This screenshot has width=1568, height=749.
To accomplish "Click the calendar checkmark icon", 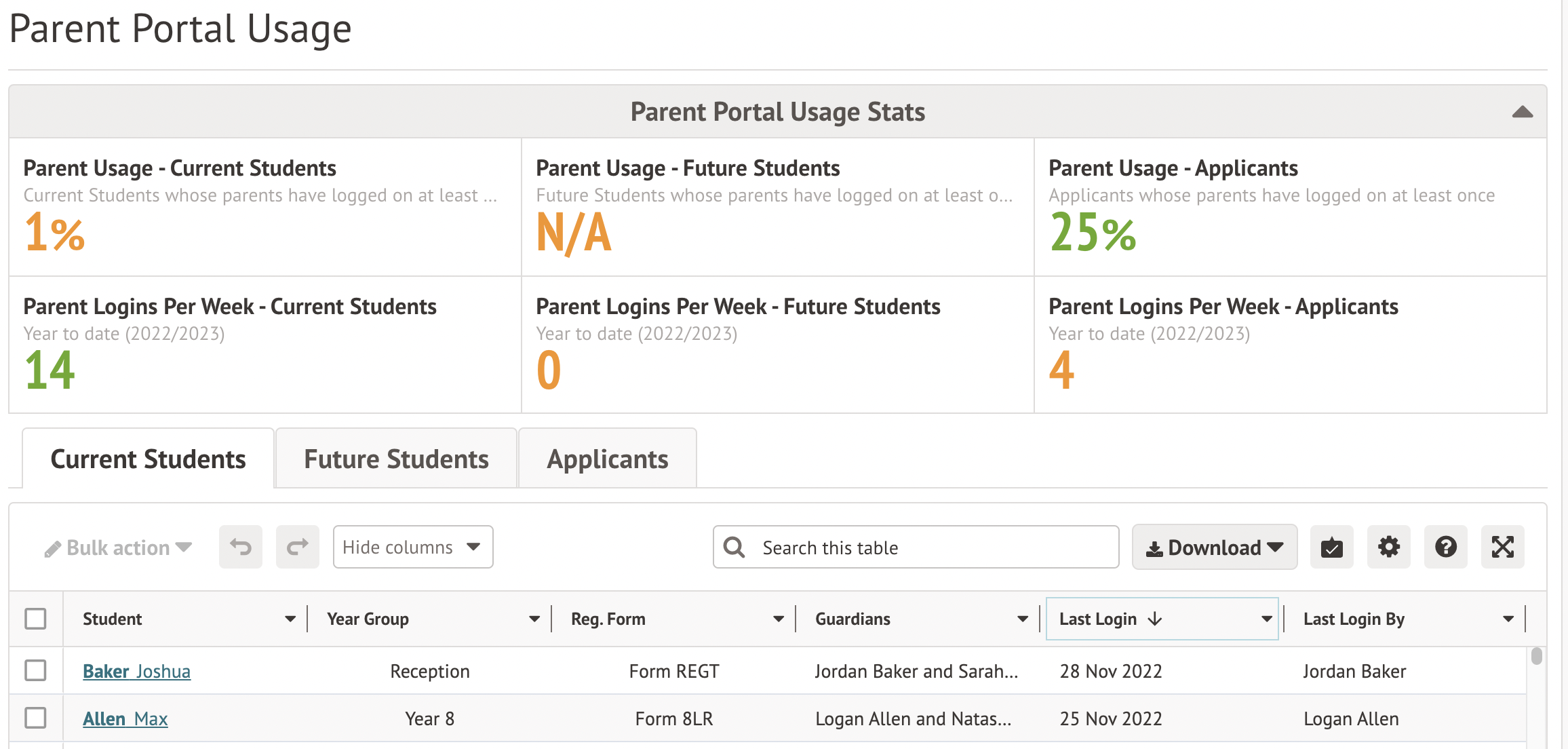I will 1331,547.
